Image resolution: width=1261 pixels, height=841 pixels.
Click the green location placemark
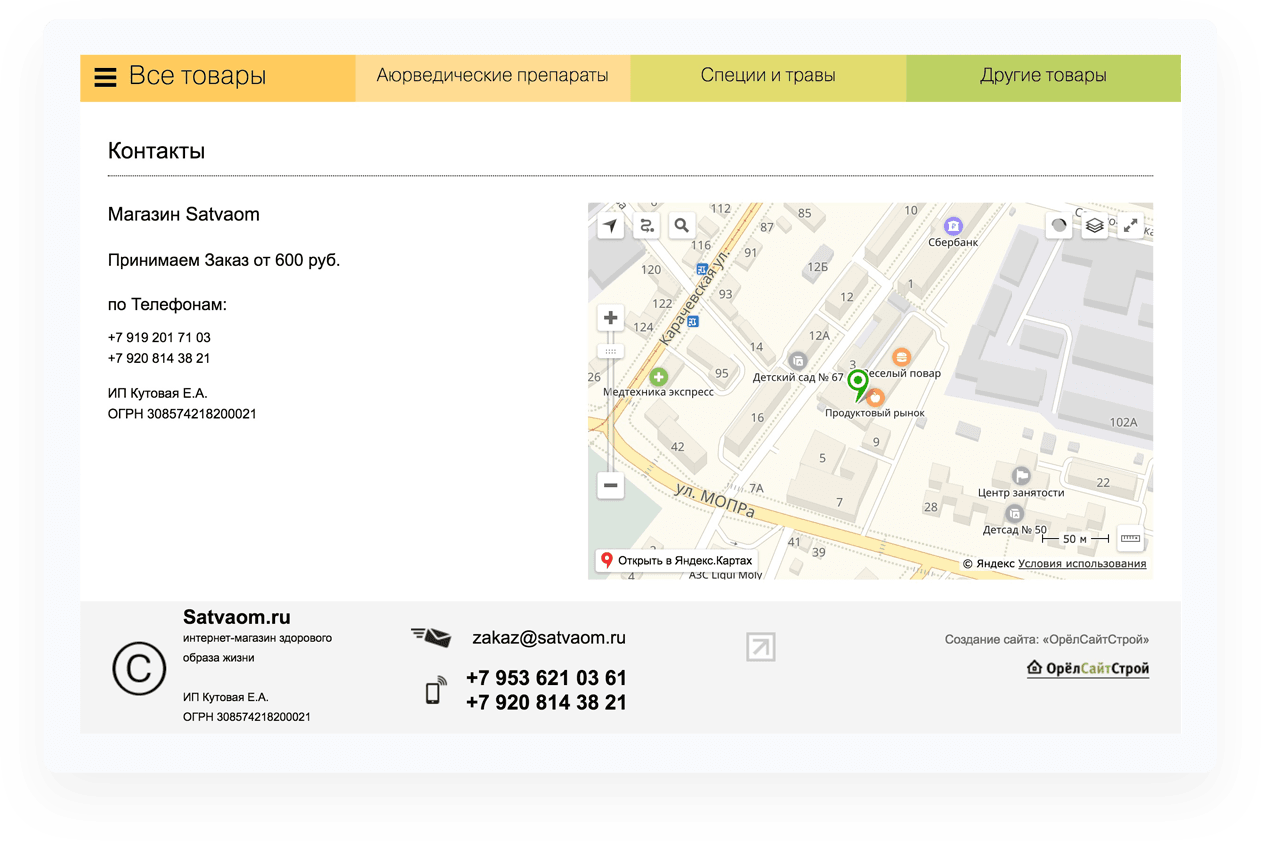858,385
